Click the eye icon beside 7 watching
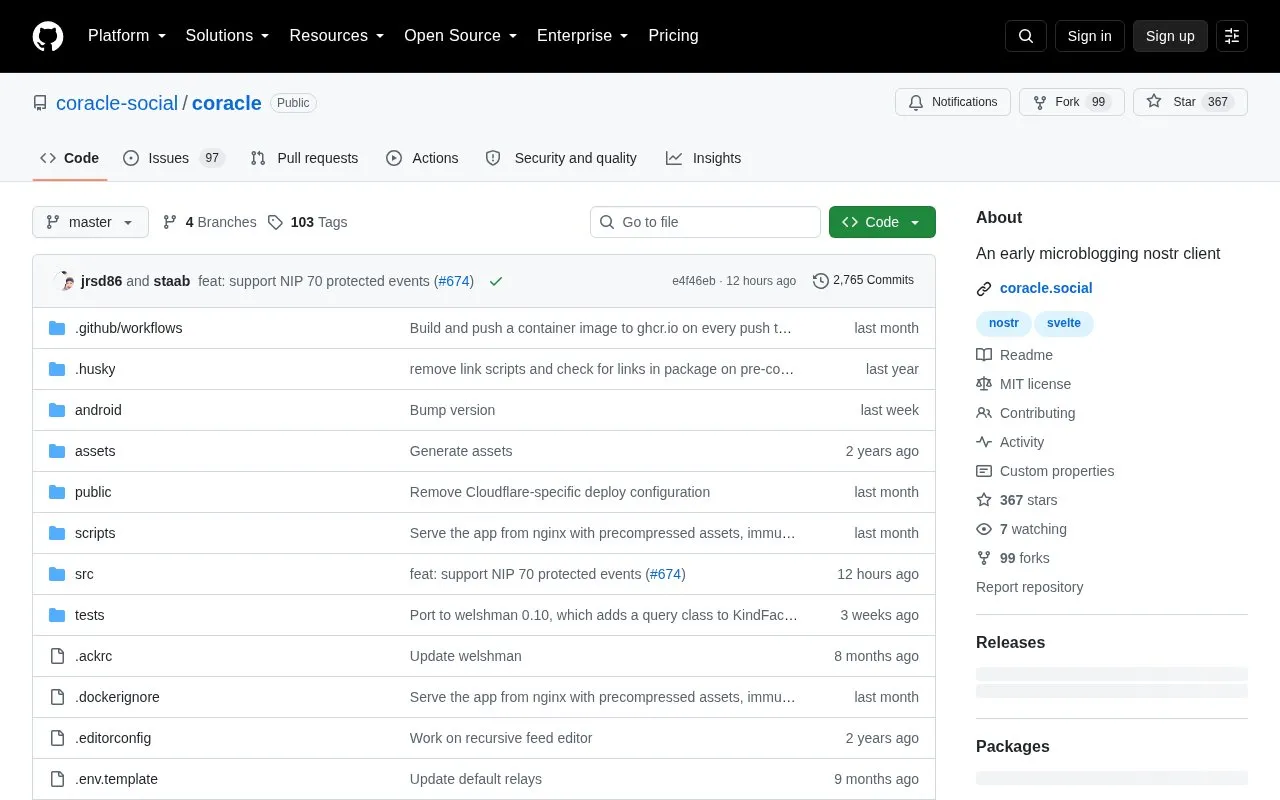Image resolution: width=1280 pixels, height=800 pixels. (984, 529)
